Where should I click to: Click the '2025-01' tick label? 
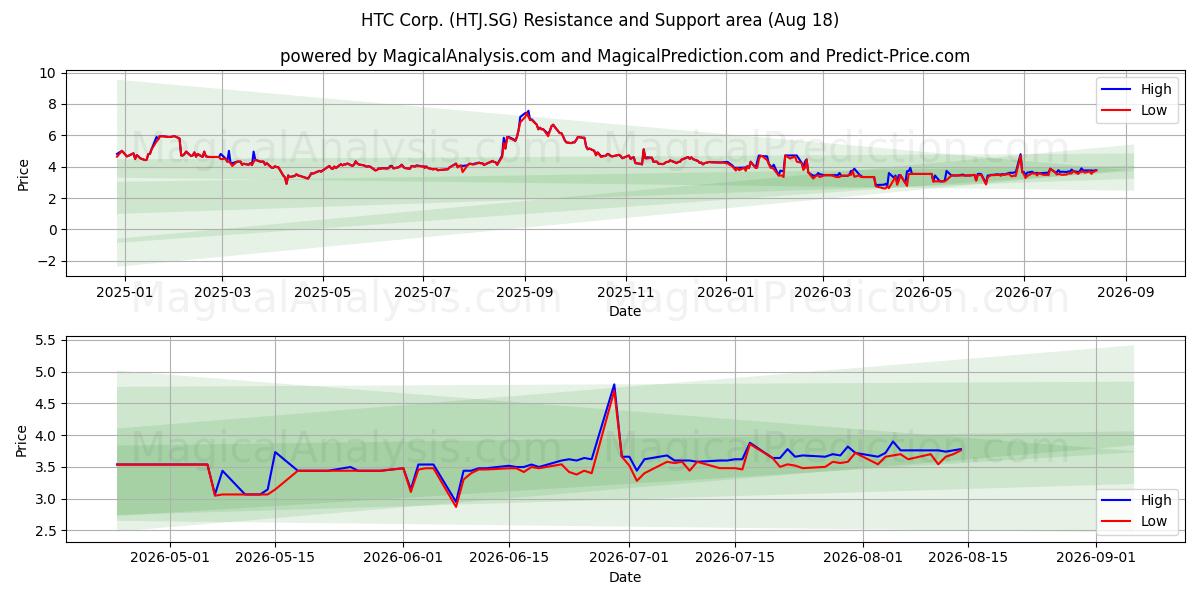125,293
